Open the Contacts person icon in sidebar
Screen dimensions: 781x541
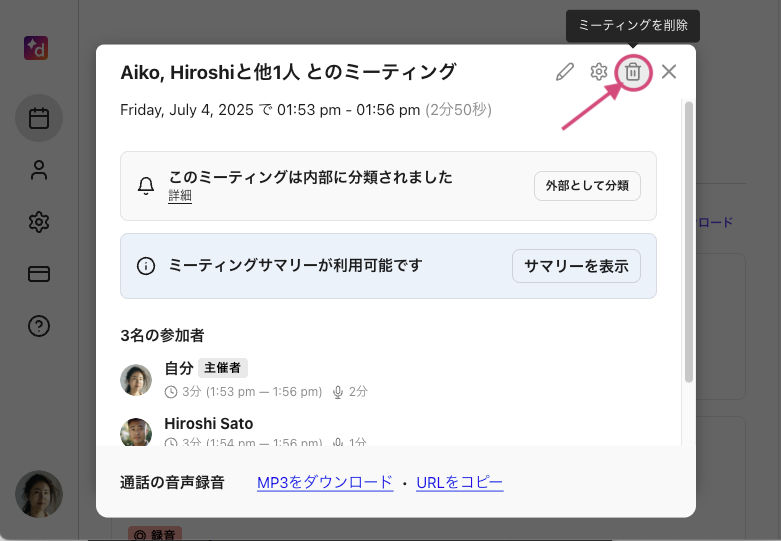(39, 170)
